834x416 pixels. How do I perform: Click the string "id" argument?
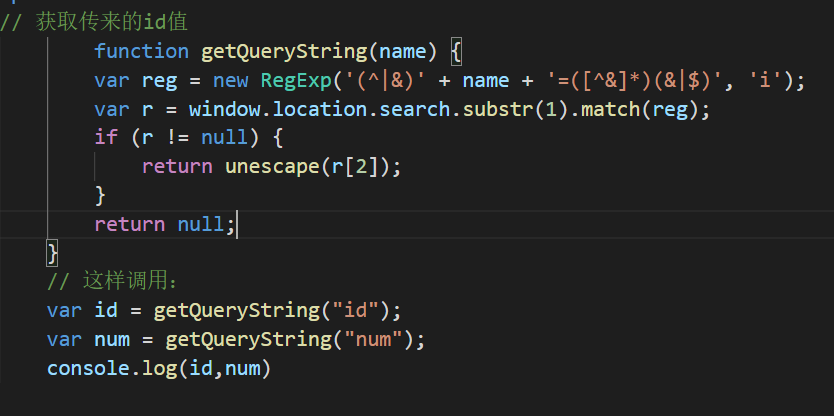[355, 310]
